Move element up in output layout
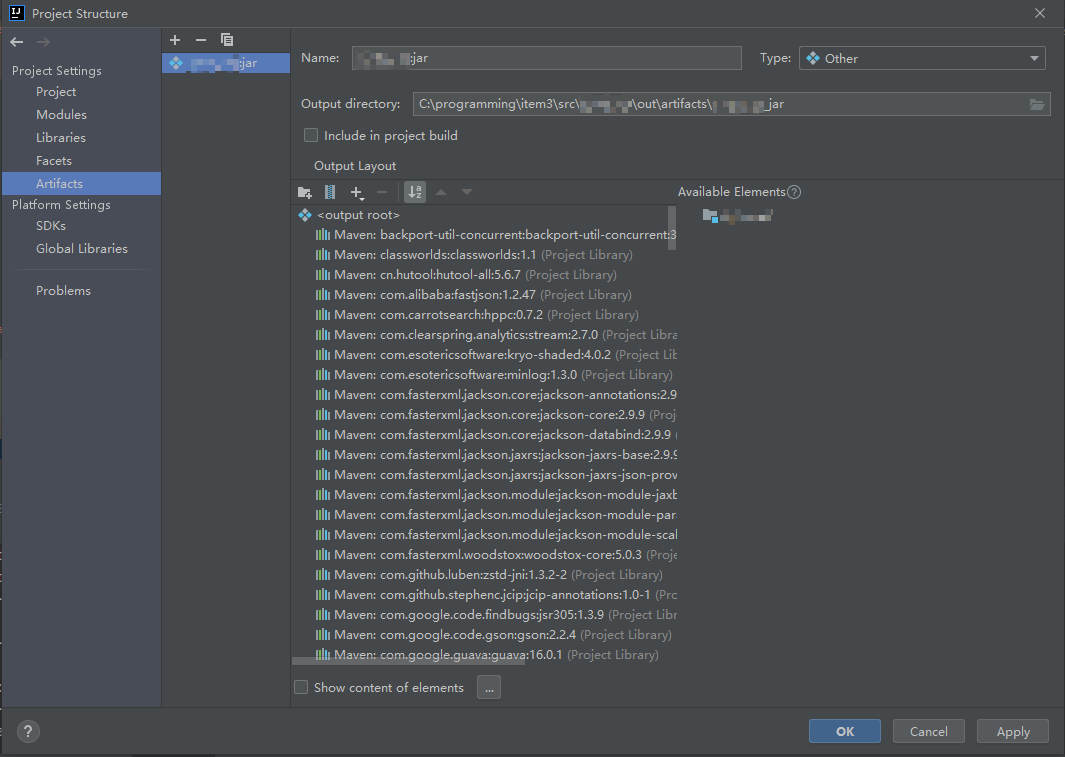1065x757 pixels. 441,192
